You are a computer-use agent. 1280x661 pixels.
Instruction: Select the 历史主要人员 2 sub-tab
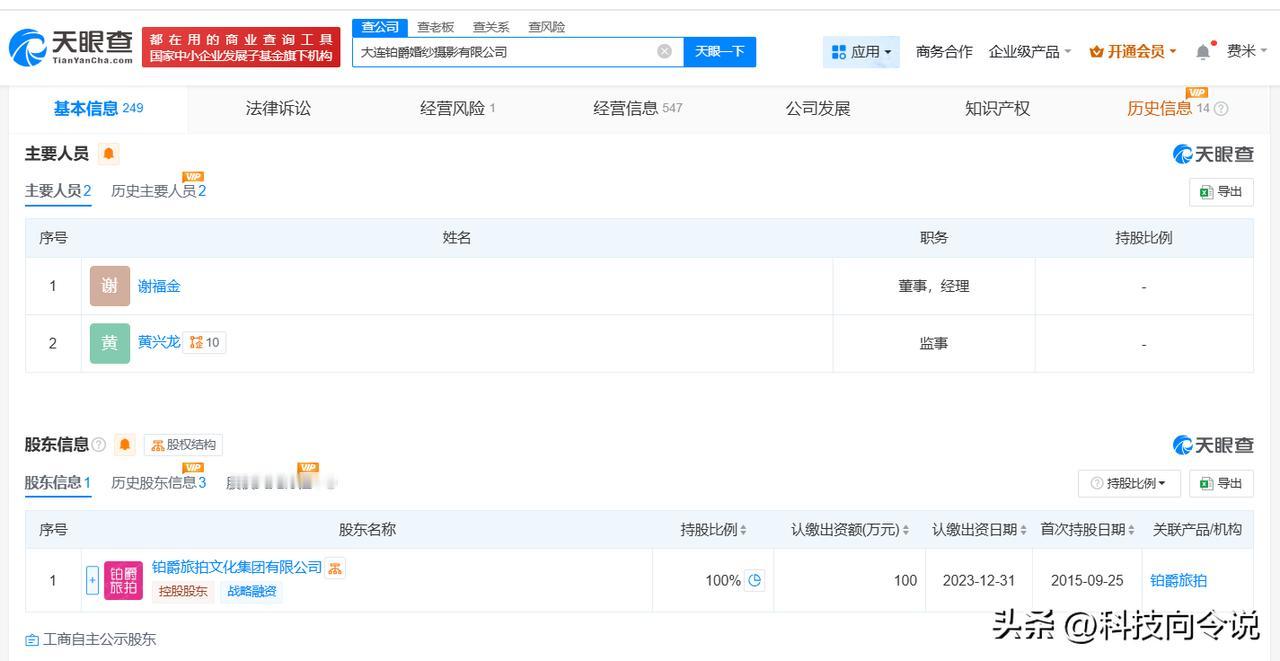point(159,191)
